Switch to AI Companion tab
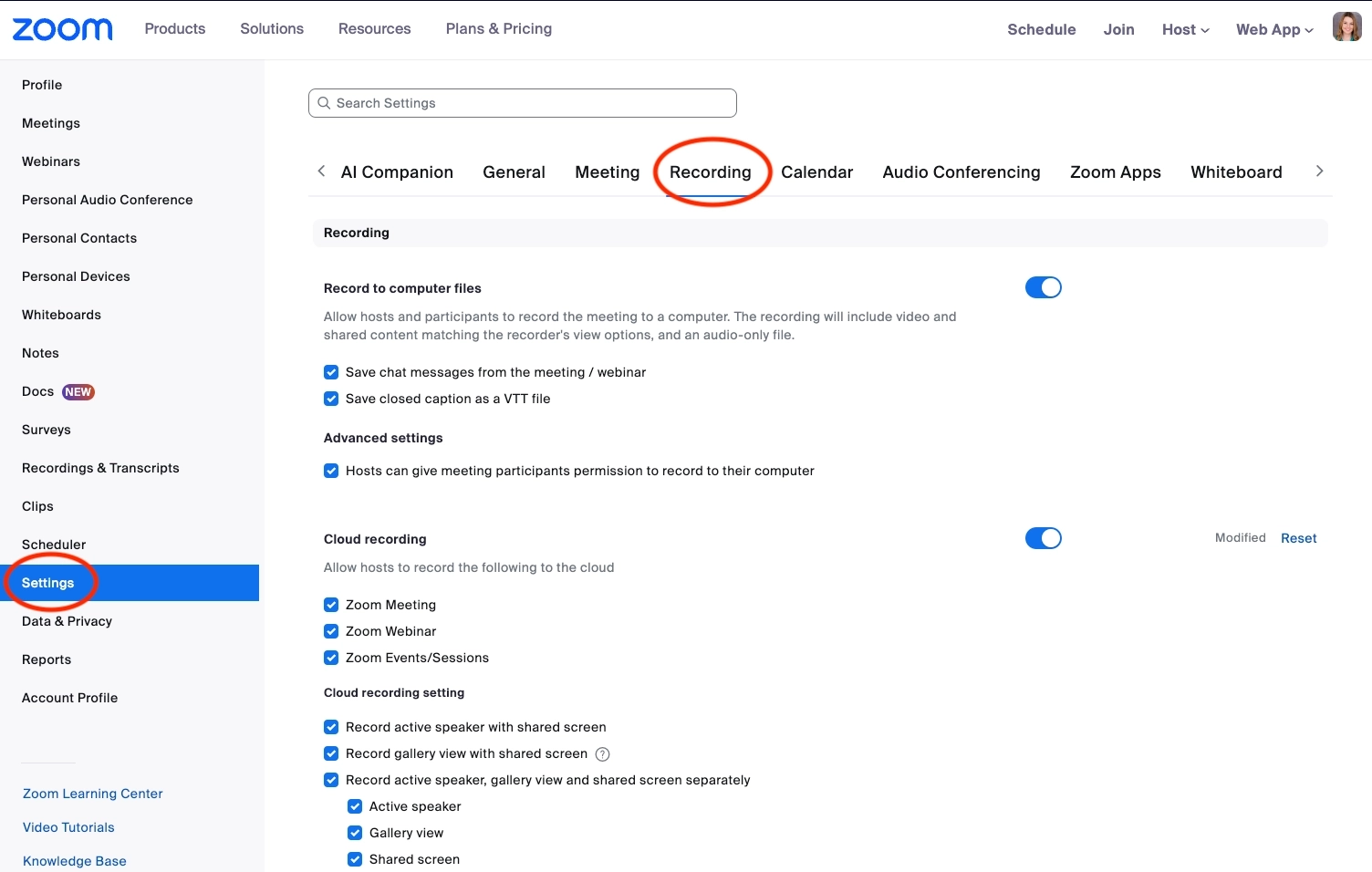Viewport: 1372px width, 872px height. pos(397,172)
